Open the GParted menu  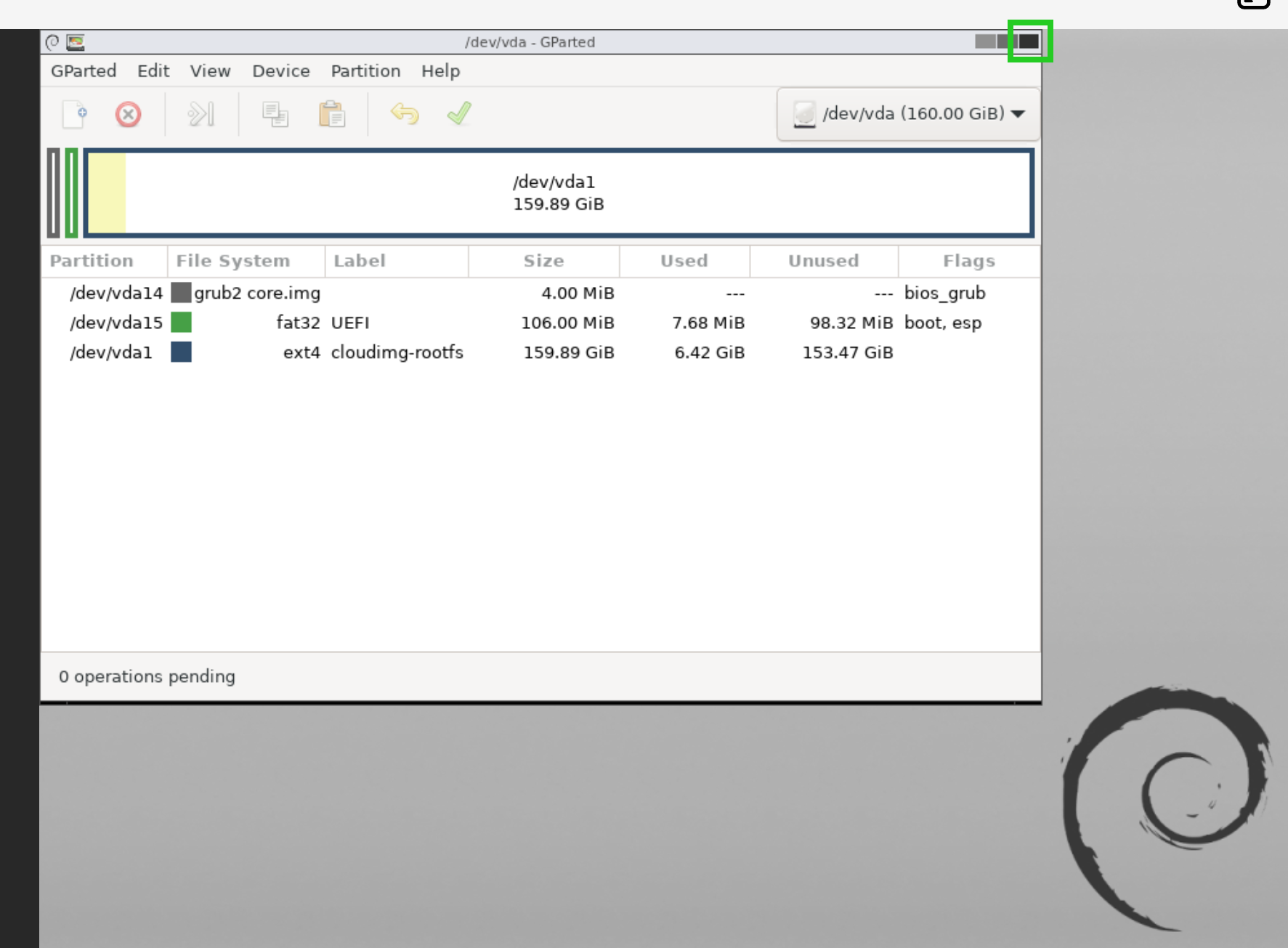click(x=83, y=70)
